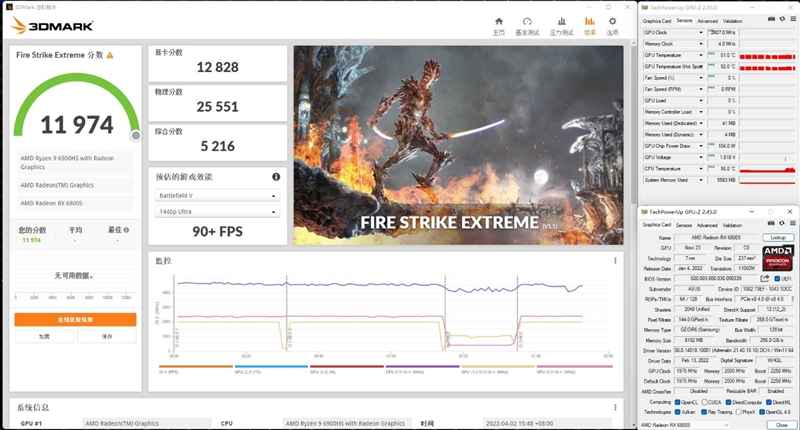Toggle the CUDA checkbox
This screenshot has width=800, height=430.
pos(704,402)
